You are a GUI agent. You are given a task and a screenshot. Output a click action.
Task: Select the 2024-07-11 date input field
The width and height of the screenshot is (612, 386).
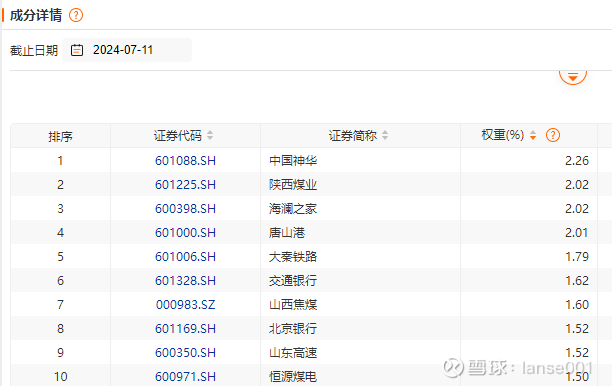(x=127, y=50)
